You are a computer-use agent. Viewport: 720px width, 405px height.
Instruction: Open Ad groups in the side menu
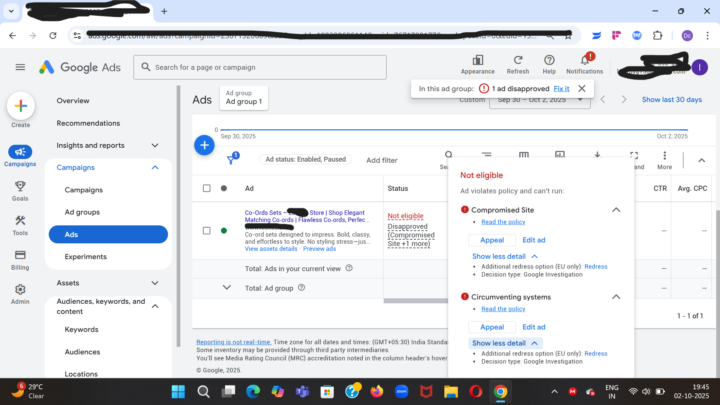pyautogui.click(x=82, y=212)
